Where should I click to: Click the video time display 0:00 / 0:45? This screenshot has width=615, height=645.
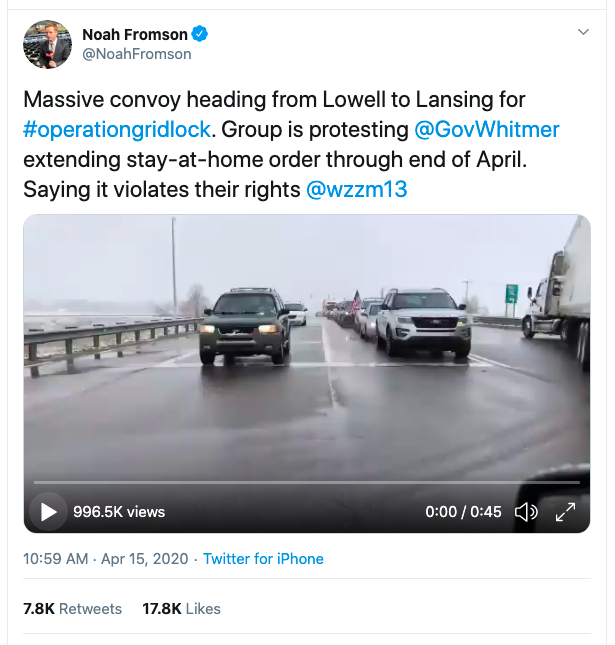pos(463,512)
